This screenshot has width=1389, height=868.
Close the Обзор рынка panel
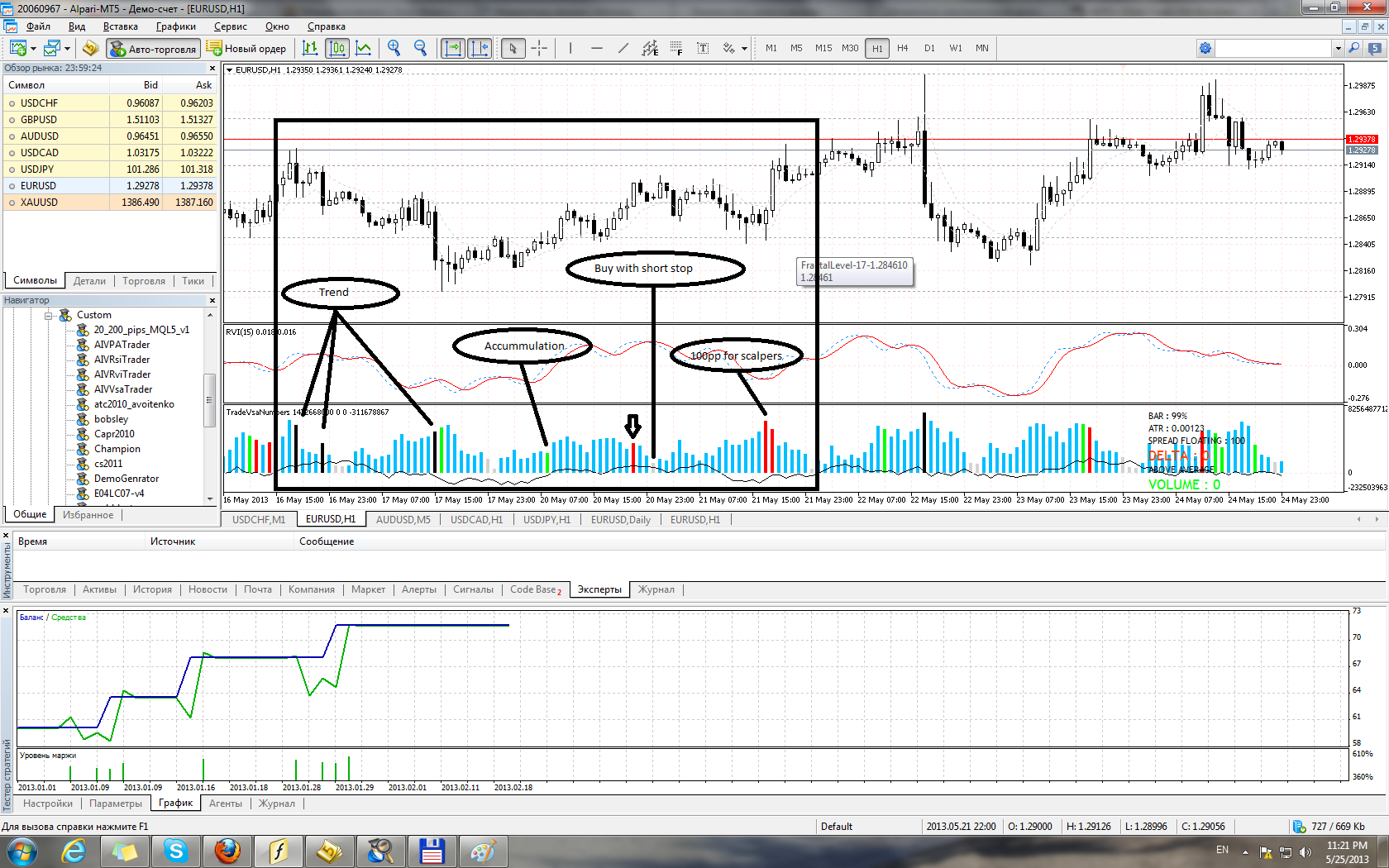coord(212,69)
